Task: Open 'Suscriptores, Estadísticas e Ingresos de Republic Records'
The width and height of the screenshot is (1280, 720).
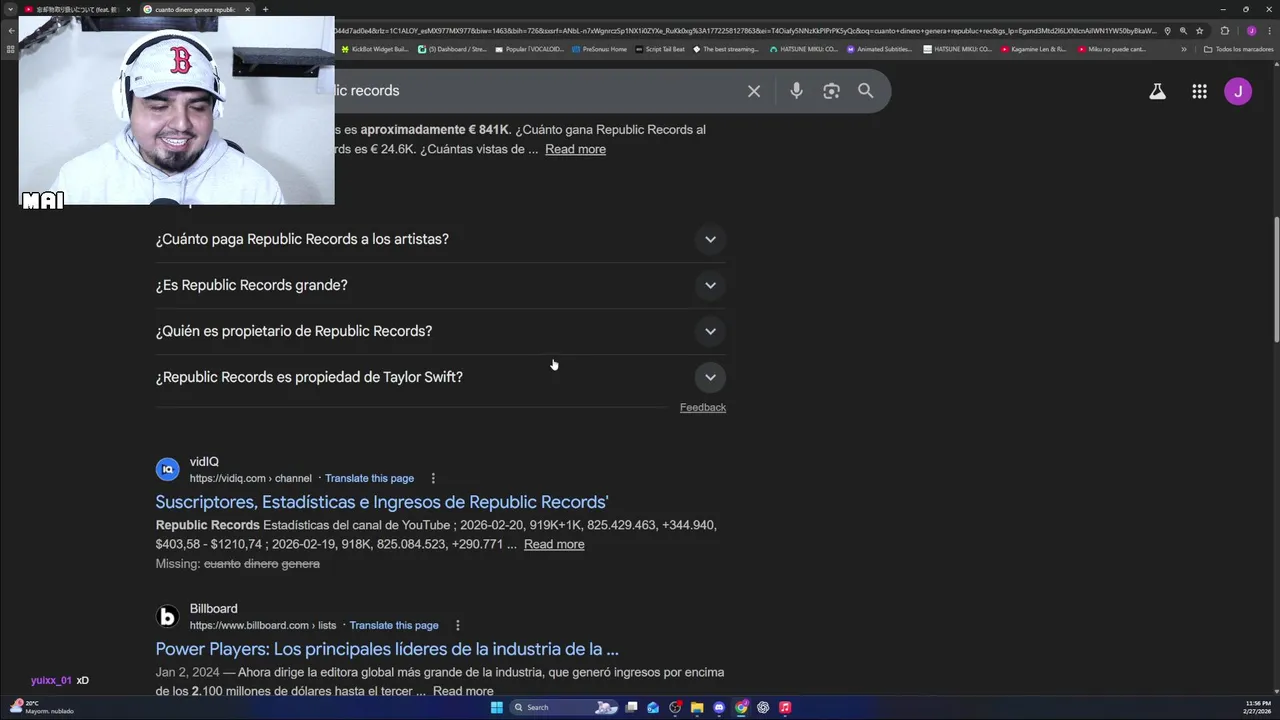Action: pyautogui.click(x=382, y=502)
